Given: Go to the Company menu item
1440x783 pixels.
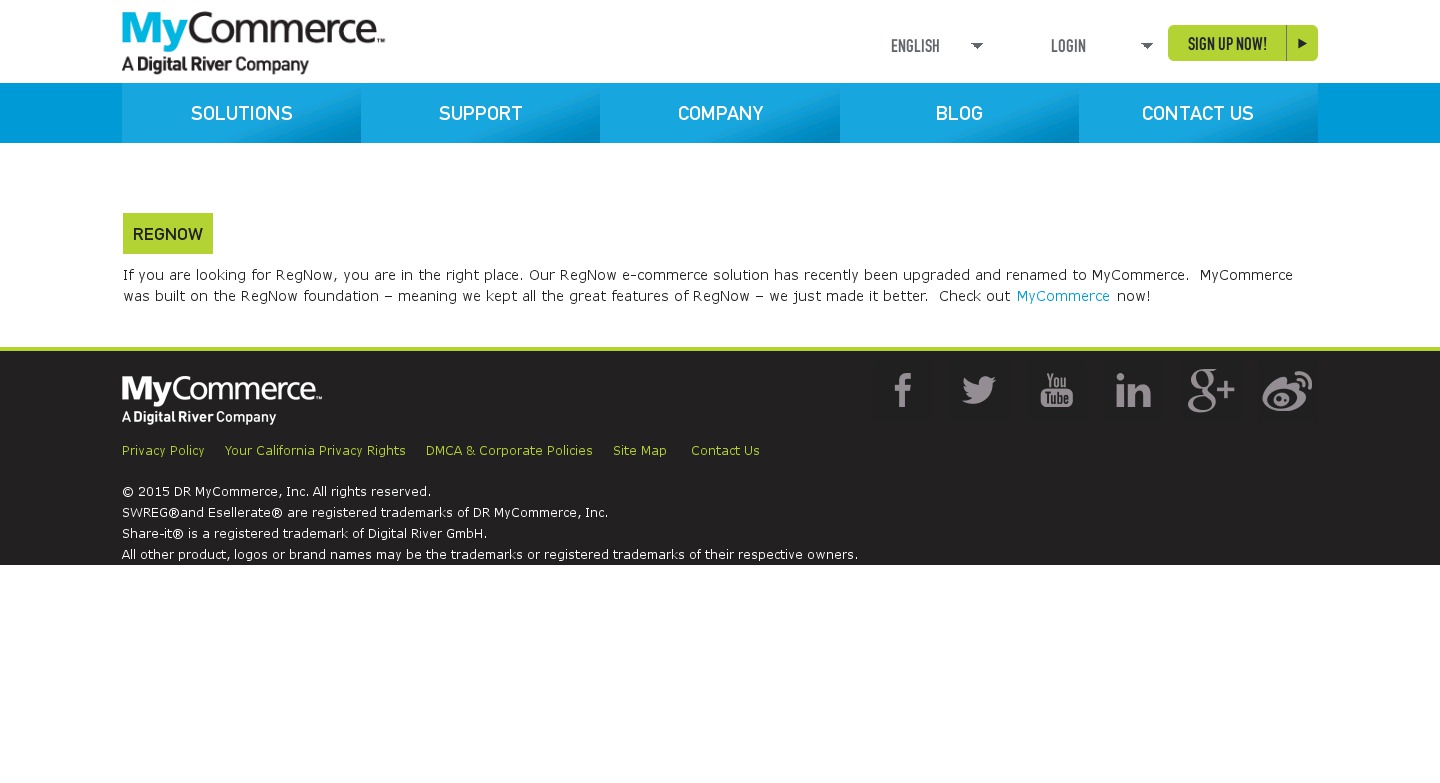Looking at the screenshot, I should pos(720,113).
